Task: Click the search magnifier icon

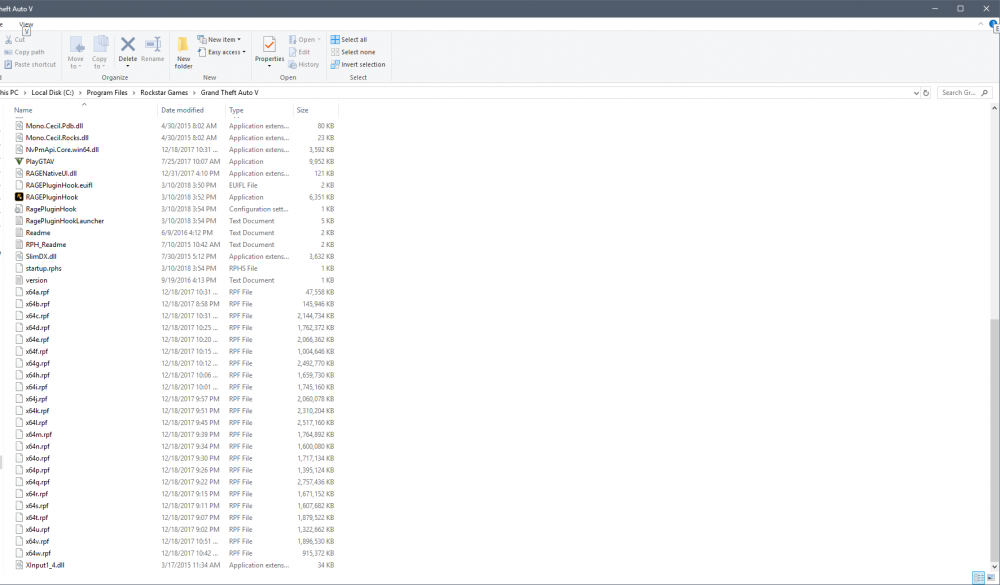Action: pyautogui.click(x=985, y=93)
